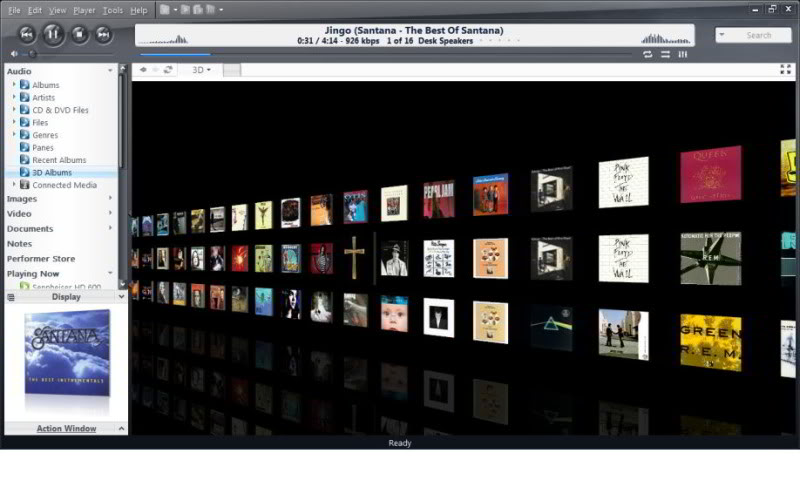Screen dimensions: 800x494
Task: Go back using the view back arrow
Action: pos(143,70)
